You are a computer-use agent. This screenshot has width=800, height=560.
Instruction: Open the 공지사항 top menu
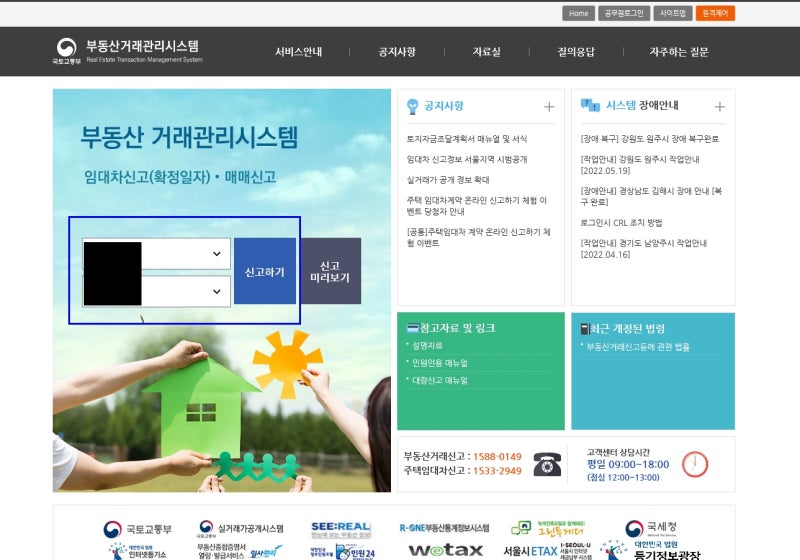[397, 52]
